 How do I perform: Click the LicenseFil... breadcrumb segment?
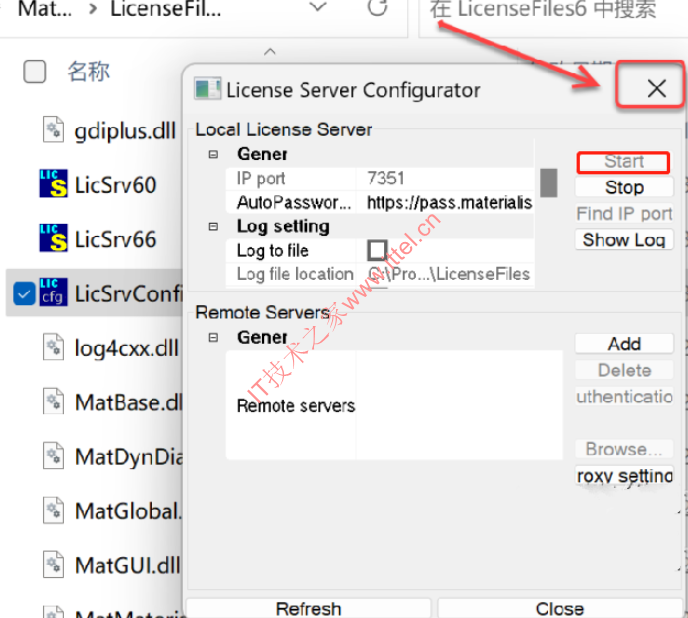tap(166, 9)
